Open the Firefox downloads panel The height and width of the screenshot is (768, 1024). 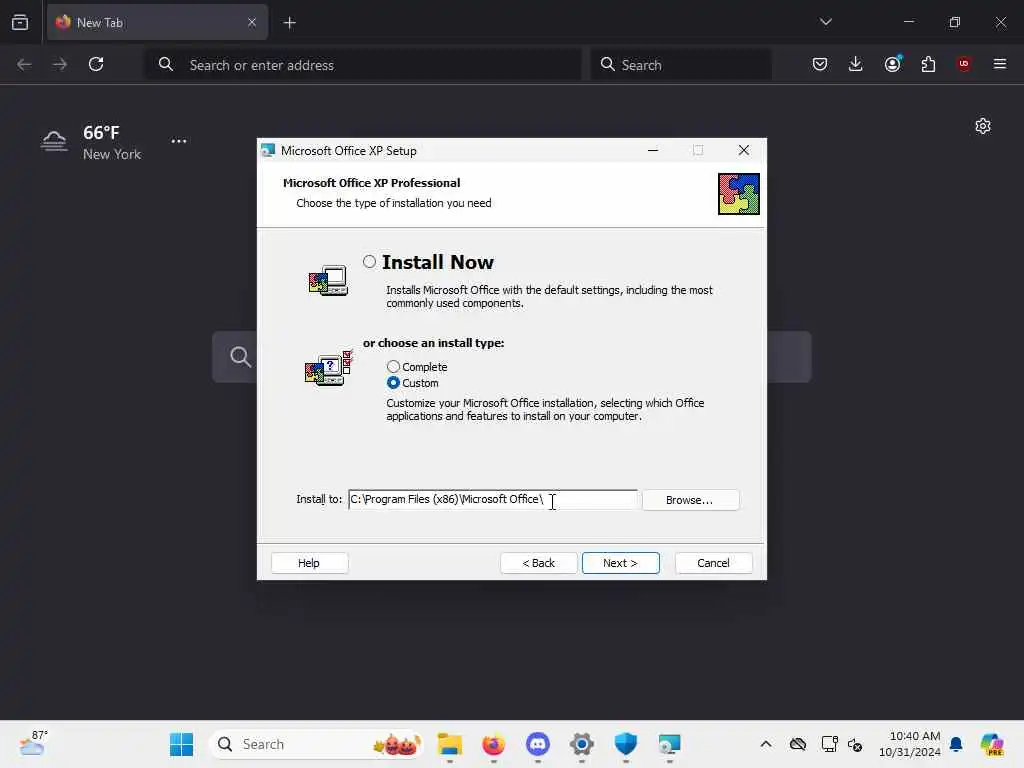coord(856,64)
